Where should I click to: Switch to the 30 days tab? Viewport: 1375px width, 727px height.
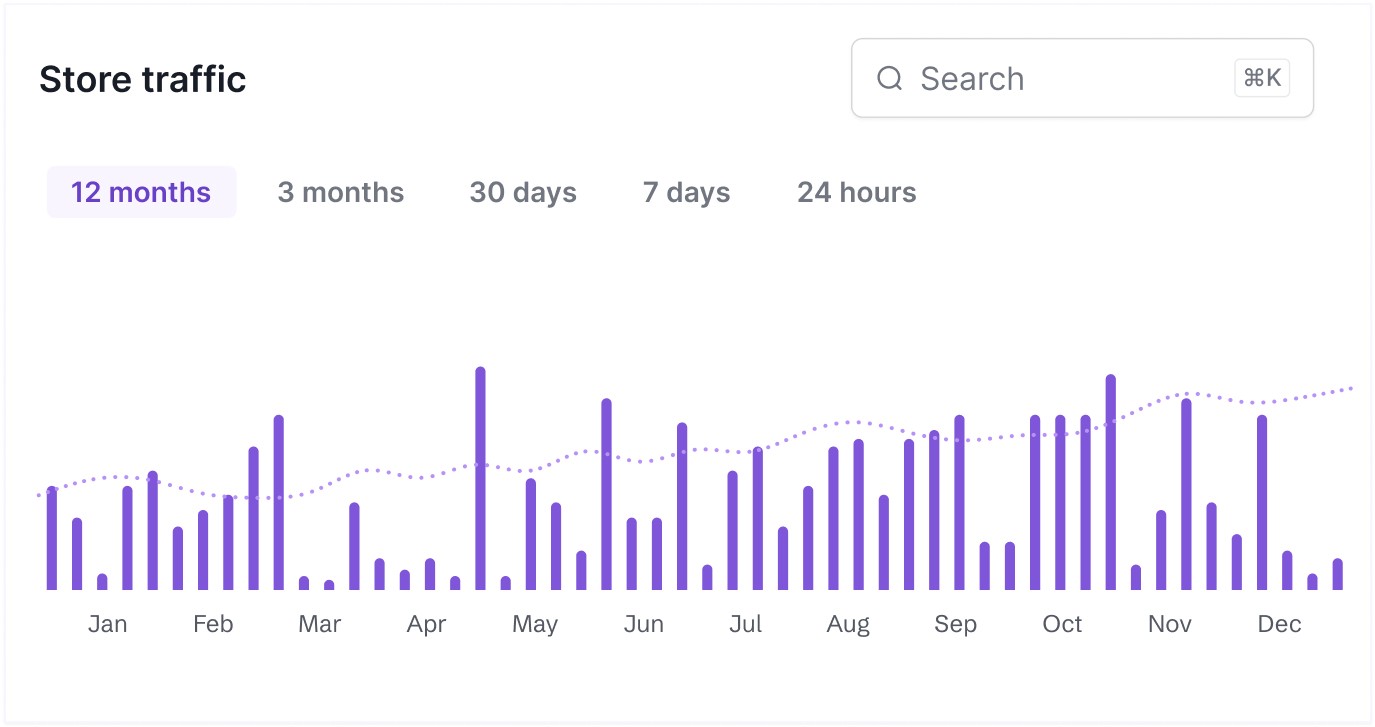[x=523, y=192]
